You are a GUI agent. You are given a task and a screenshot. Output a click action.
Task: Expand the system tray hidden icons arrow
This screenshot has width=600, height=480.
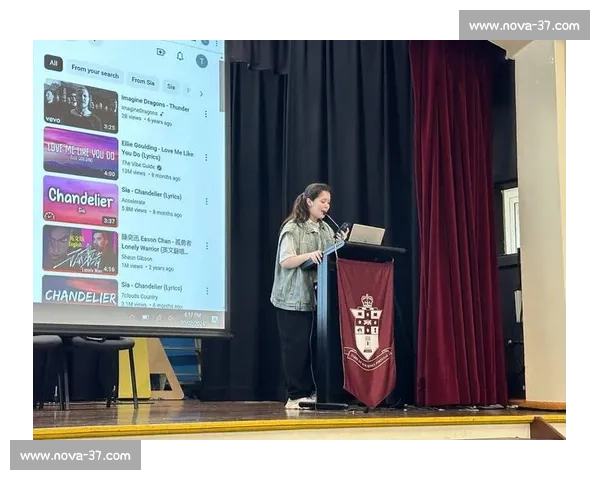[x=131, y=316]
